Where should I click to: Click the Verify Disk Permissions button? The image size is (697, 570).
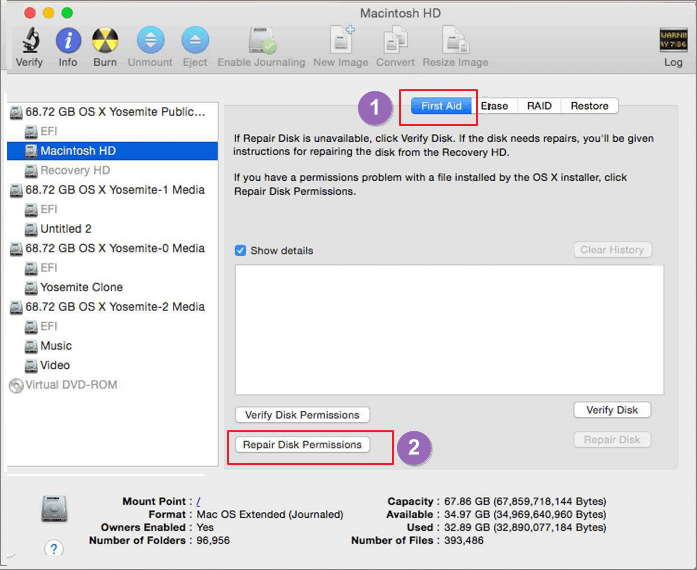tap(302, 415)
